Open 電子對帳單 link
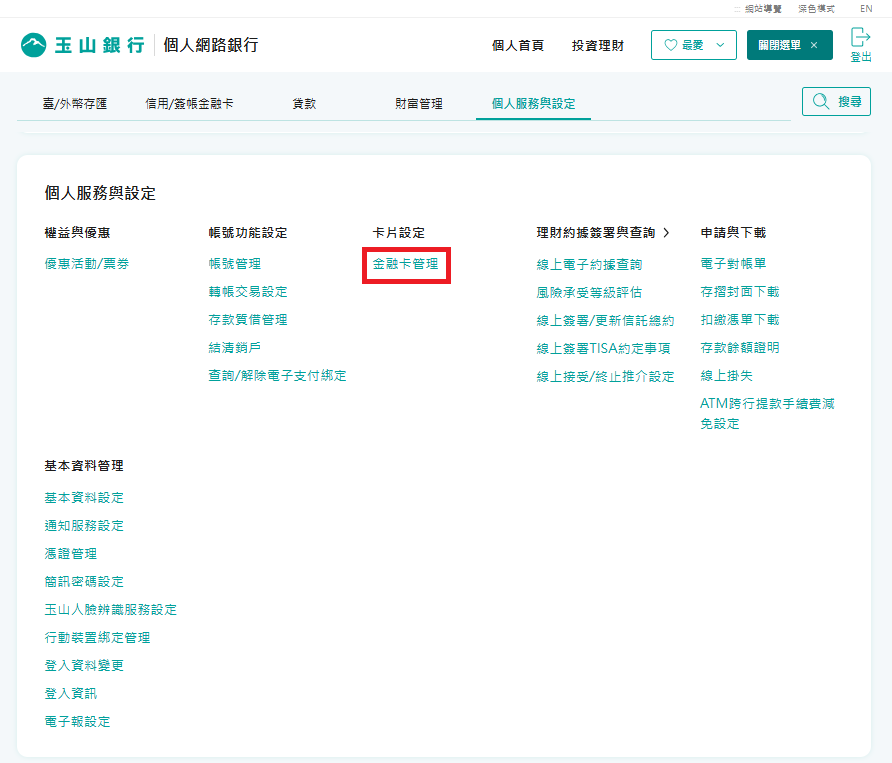Screen dimensions: 892x763 733,264
